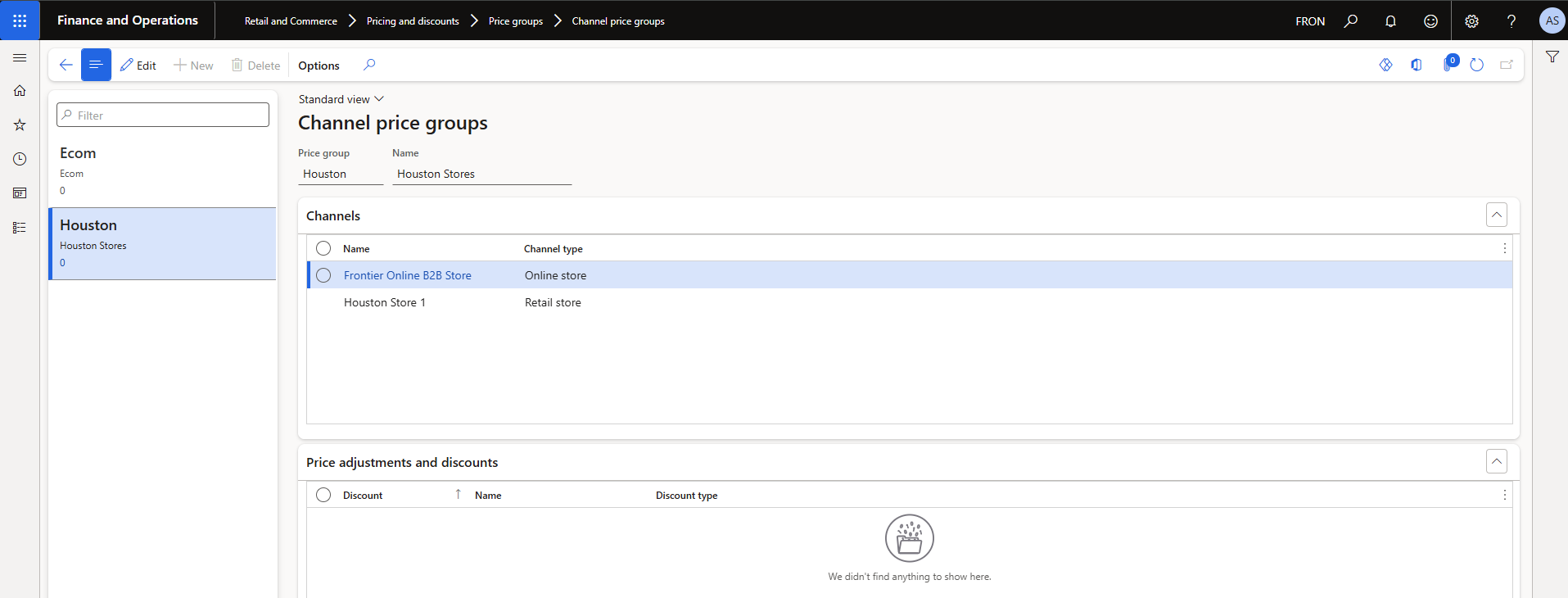
Task: Open the app launcher waffle icon
Action: [x=20, y=20]
